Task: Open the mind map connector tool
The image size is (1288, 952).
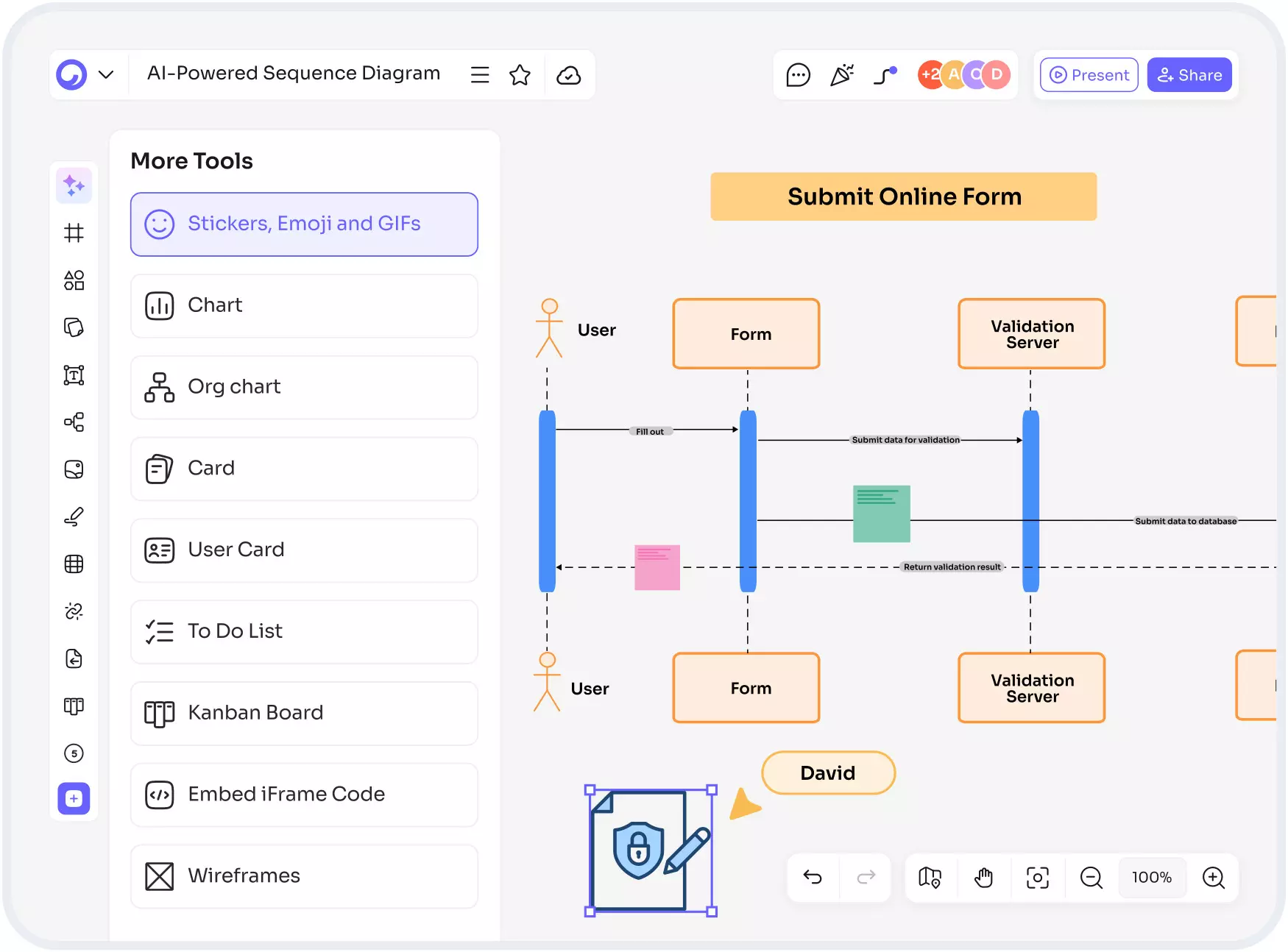Action: [x=74, y=422]
